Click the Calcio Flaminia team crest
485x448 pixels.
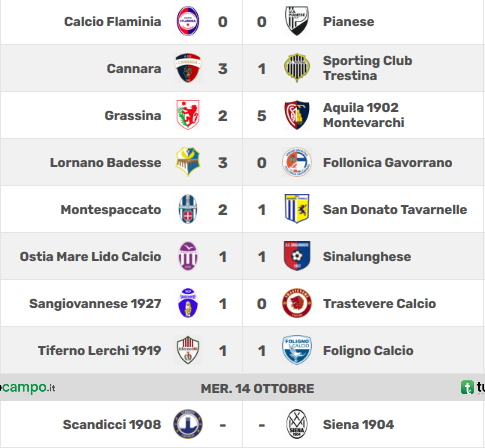pos(188,21)
